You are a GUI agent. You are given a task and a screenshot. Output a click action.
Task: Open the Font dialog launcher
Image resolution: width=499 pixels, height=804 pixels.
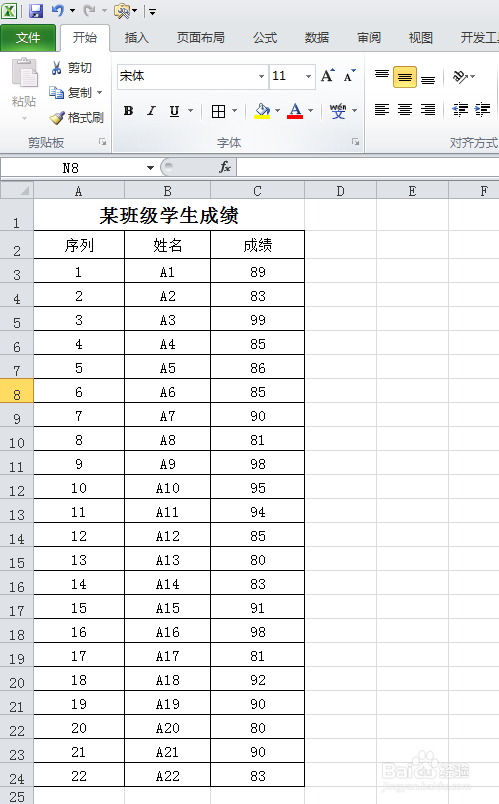tap(355, 142)
